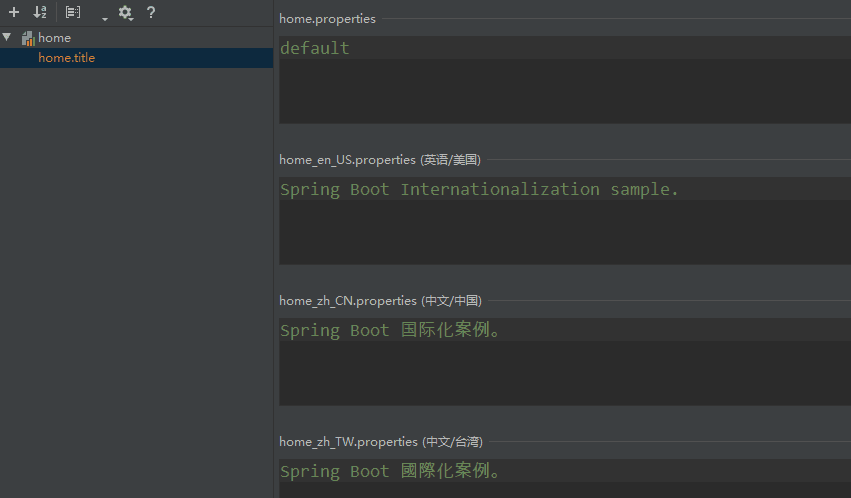Click the question mark help icon
Image resolution: width=851 pixels, height=498 pixels.
pos(151,13)
